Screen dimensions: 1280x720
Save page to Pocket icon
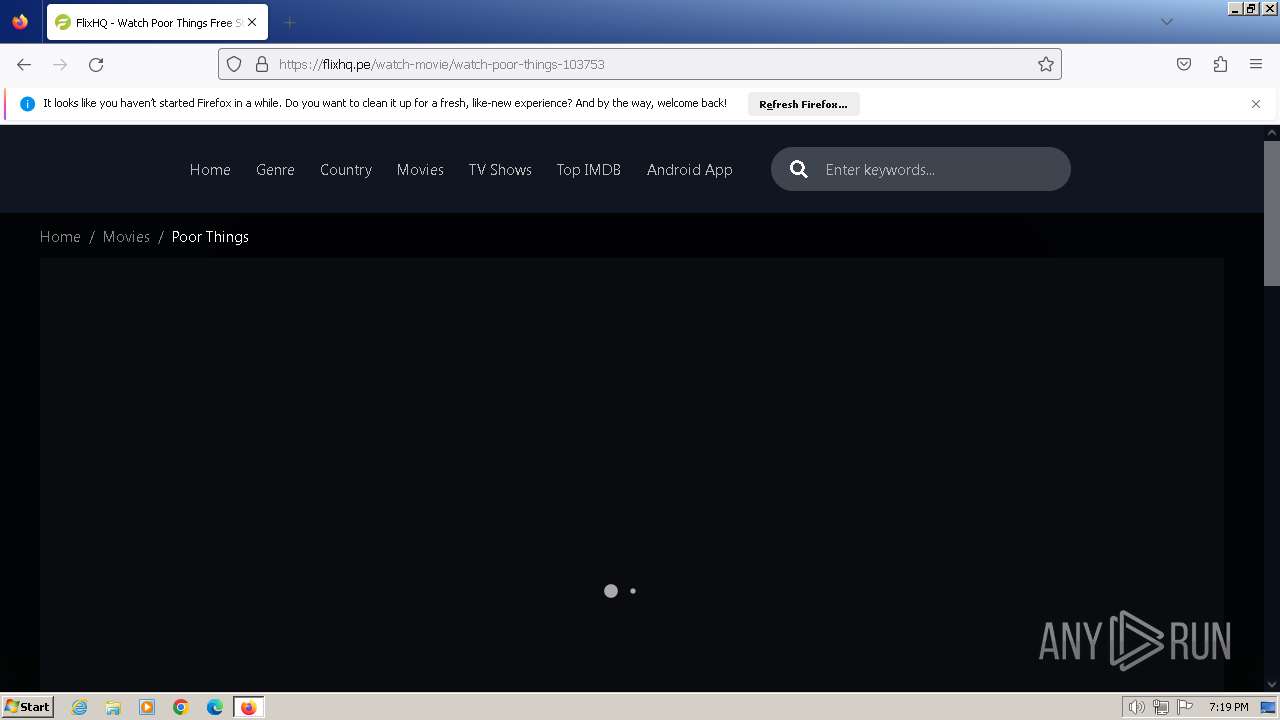[1184, 64]
